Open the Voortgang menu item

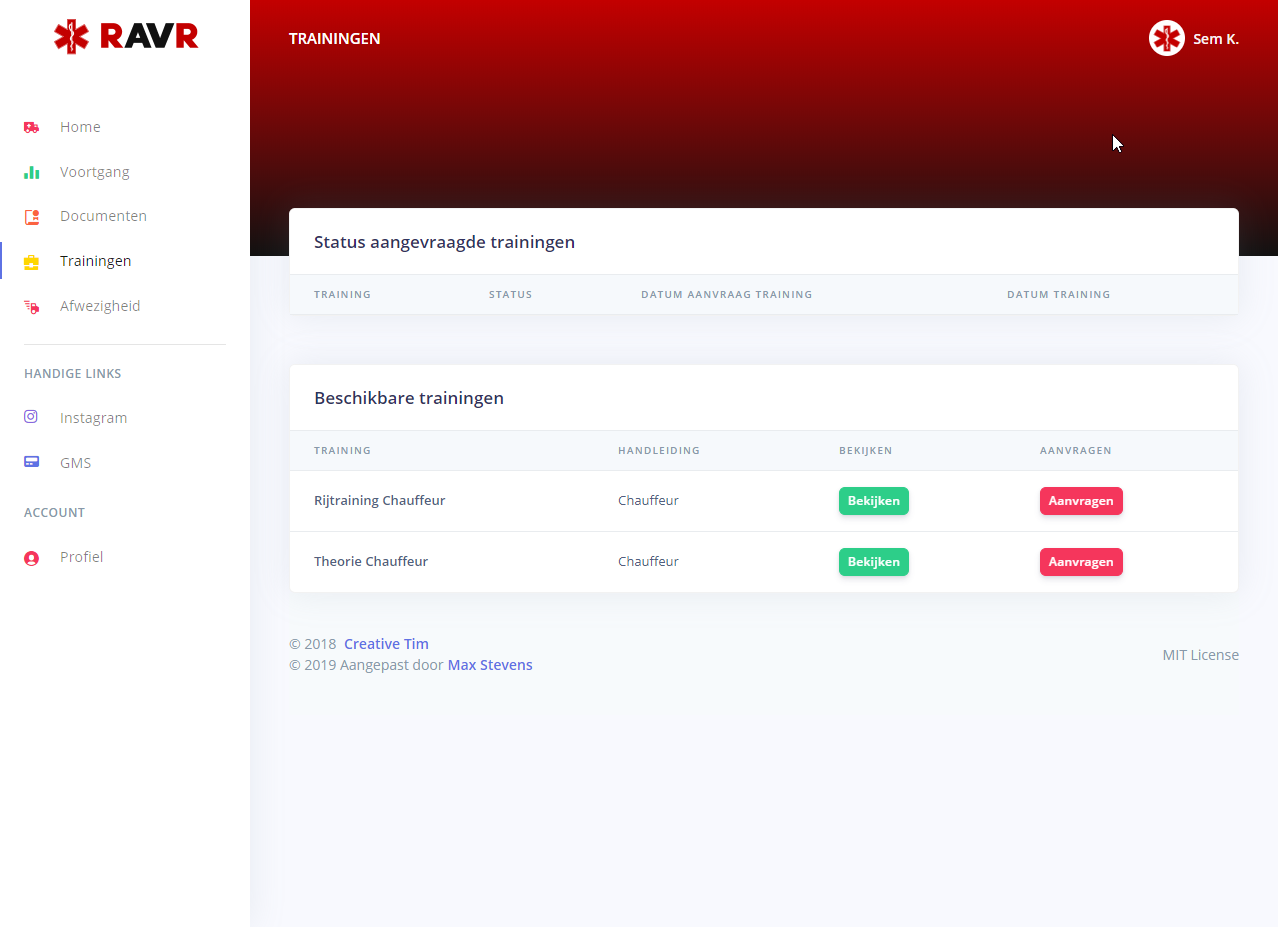point(94,172)
